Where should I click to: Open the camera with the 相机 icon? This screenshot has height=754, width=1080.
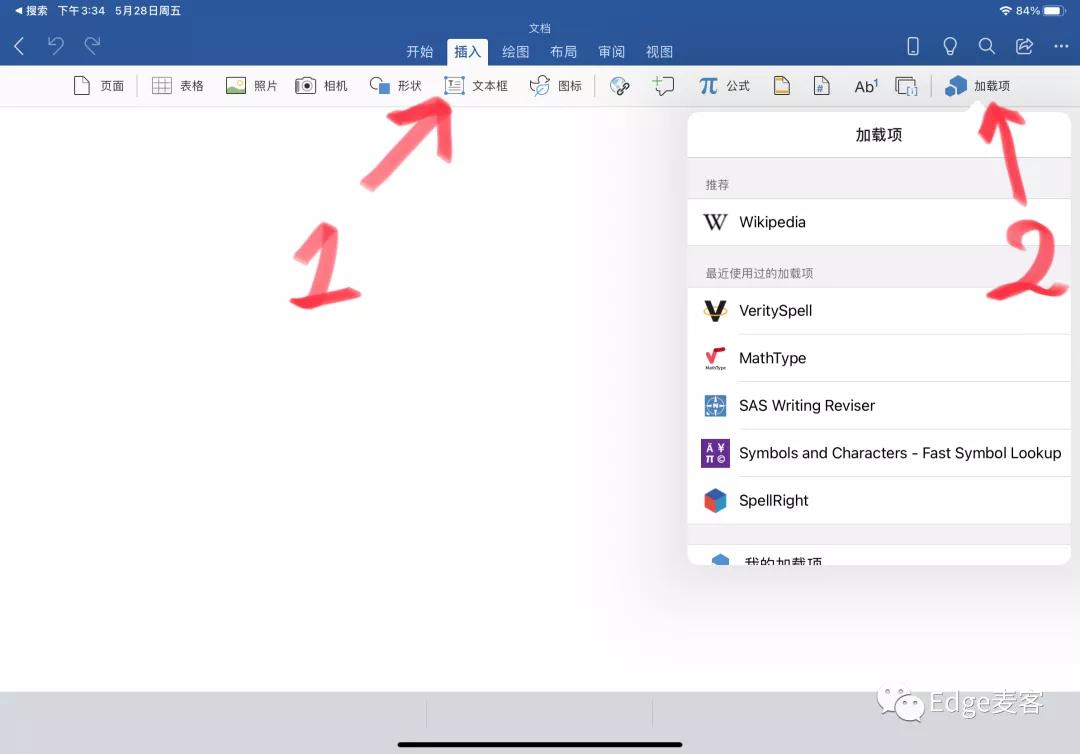pyautogui.click(x=320, y=85)
